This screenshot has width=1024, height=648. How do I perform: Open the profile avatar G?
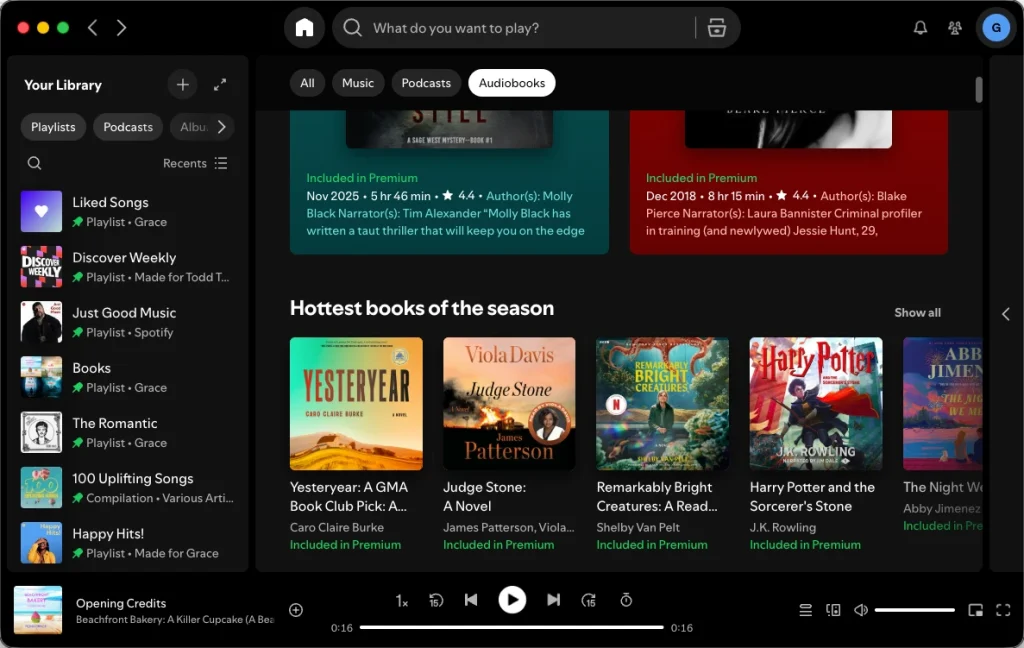(996, 28)
